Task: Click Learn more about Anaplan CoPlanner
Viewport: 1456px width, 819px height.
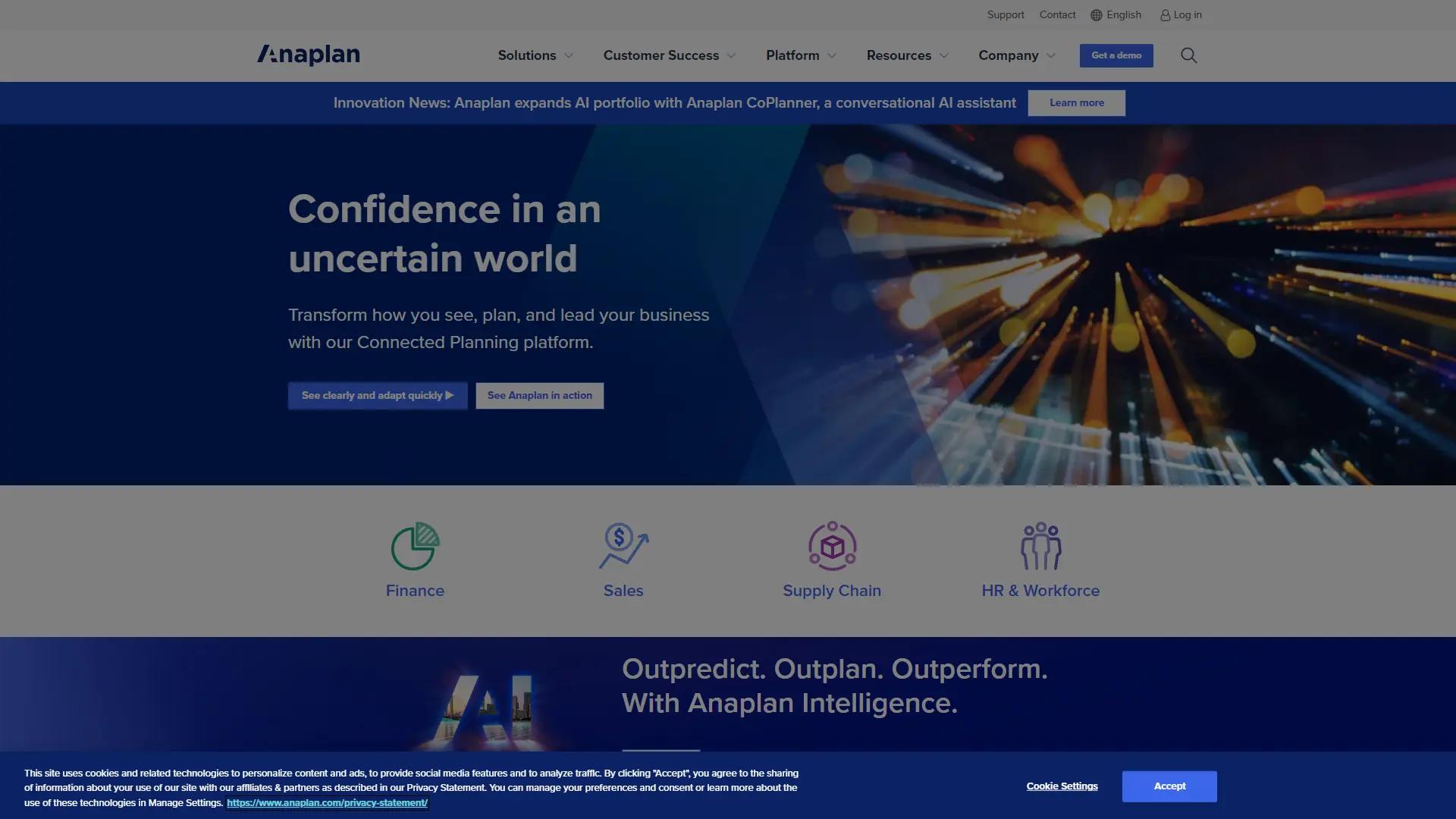Action: [x=1076, y=102]
